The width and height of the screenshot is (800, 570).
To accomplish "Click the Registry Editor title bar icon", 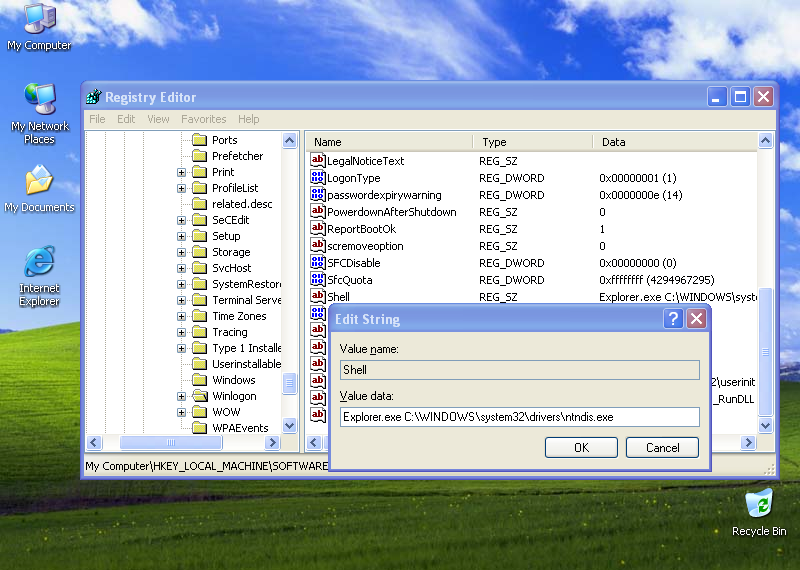I will [94, 96].
